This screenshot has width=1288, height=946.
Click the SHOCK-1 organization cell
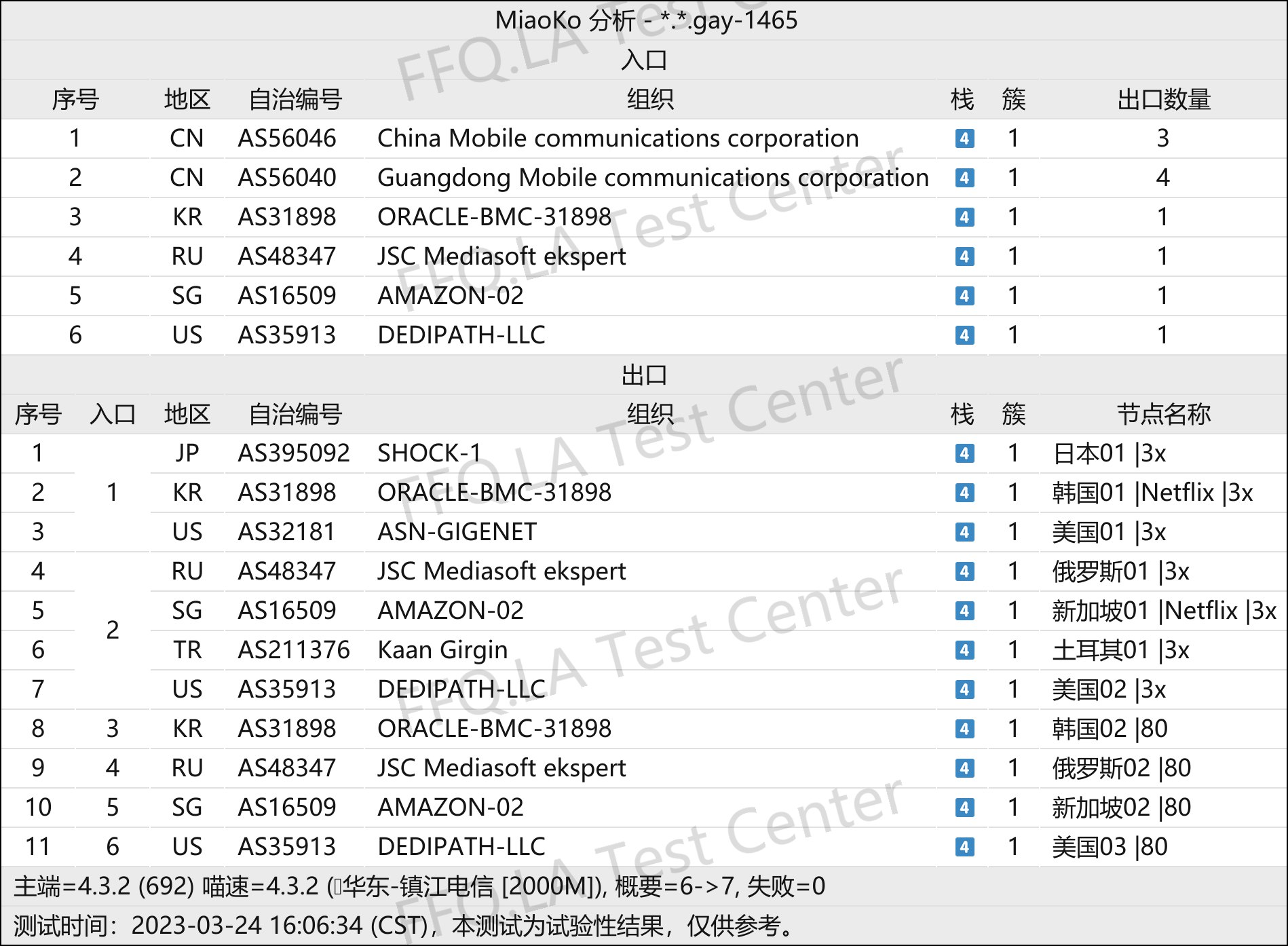tap(430, 453)
